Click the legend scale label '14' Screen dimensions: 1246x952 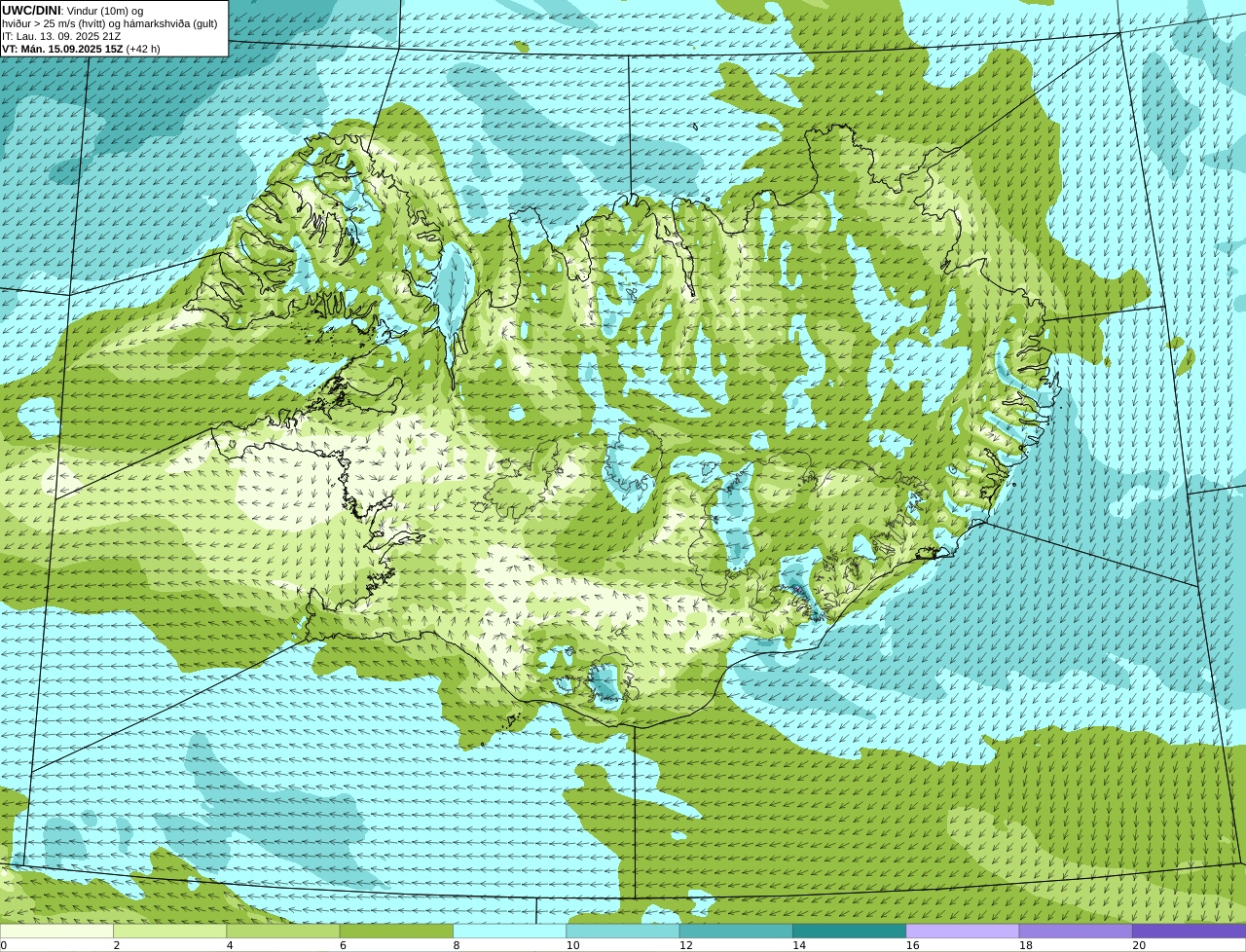coord(798,945)
